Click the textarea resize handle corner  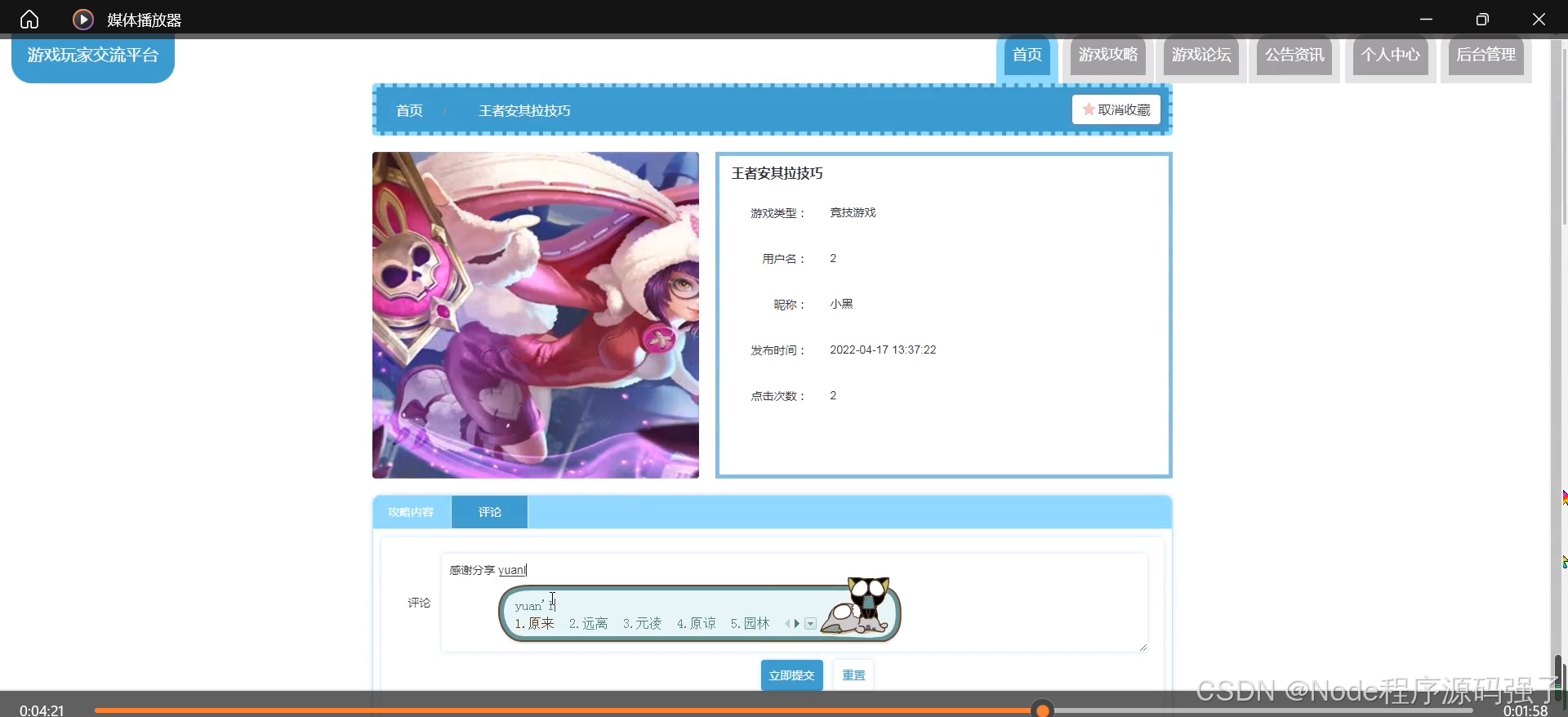1143,647
